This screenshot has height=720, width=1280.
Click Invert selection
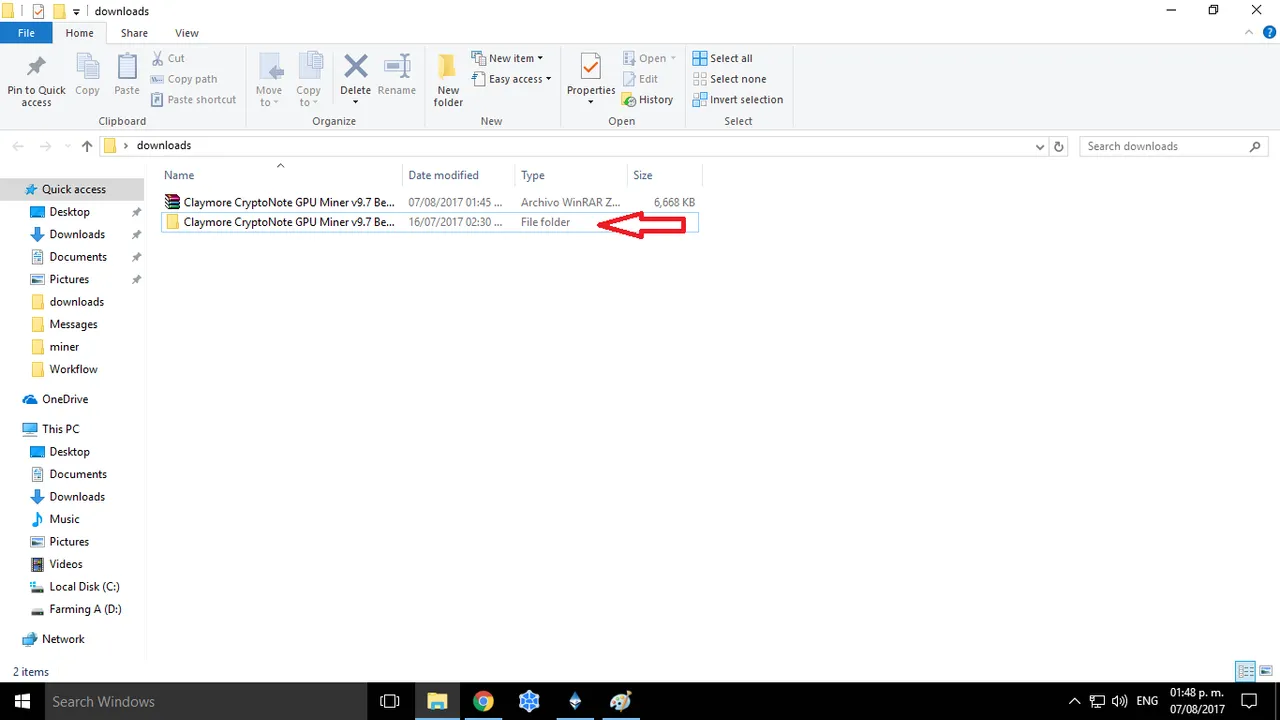click(x=738, y=99)
